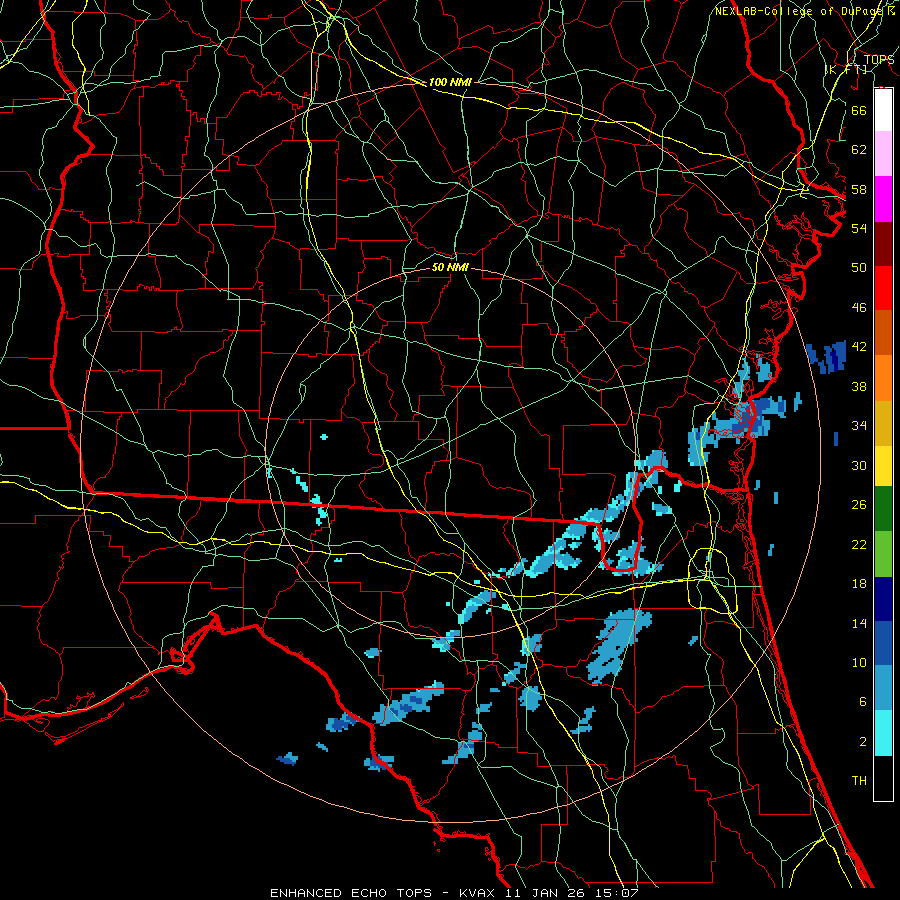Click the cyan swatch near 2
This screenshot has width=900, height=900.
pos(883,733)
